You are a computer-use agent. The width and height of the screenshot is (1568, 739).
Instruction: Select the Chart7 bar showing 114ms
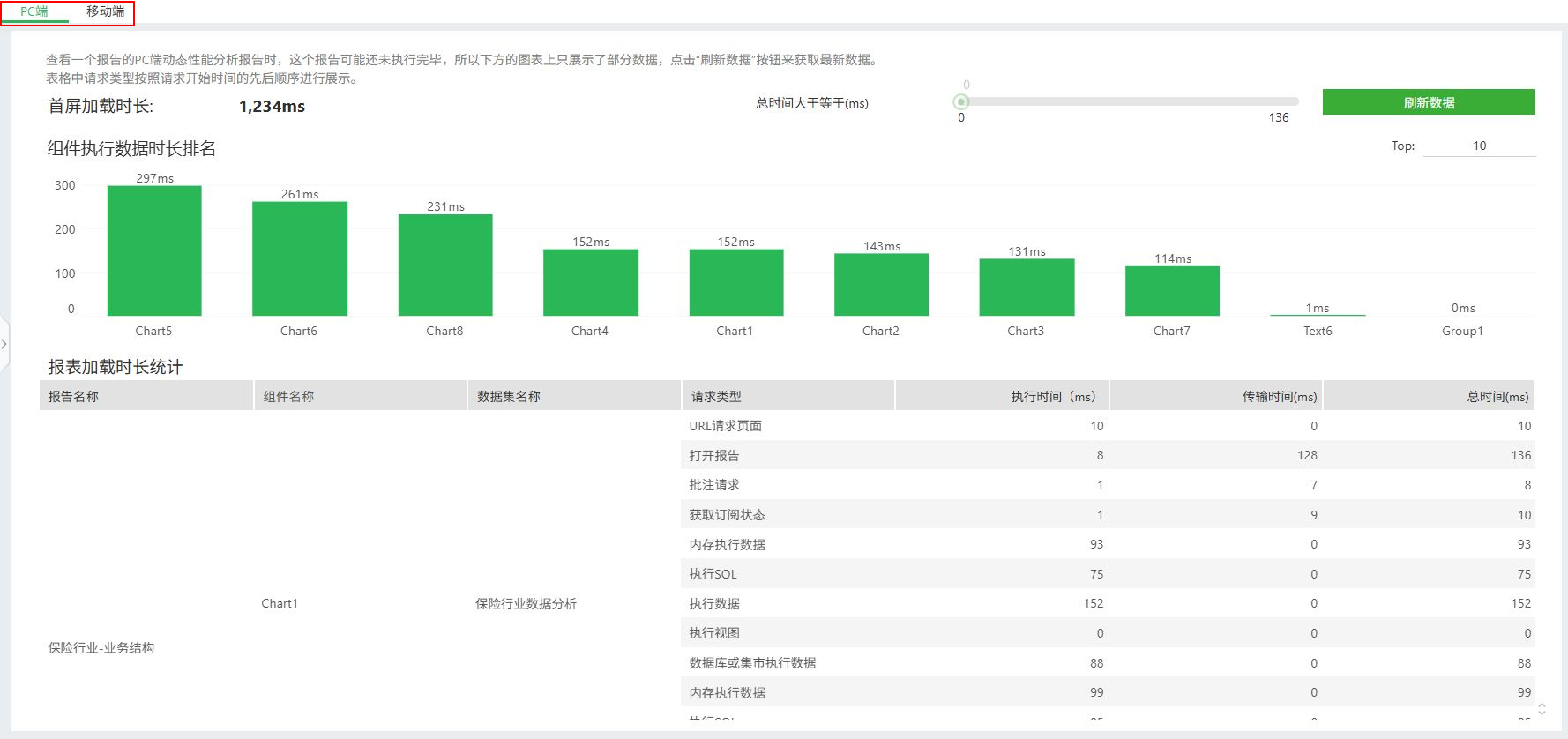1172,291
